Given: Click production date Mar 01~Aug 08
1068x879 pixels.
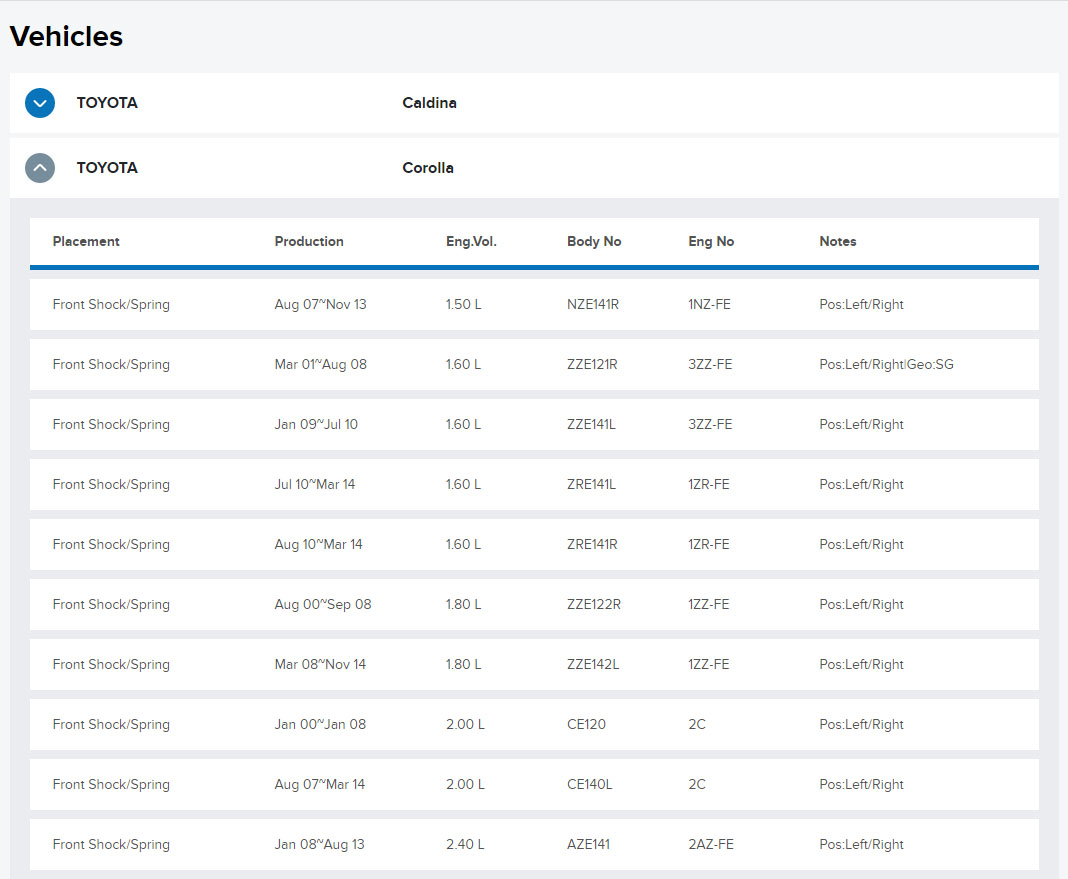Looking at the screenshot, I should 320,364.
